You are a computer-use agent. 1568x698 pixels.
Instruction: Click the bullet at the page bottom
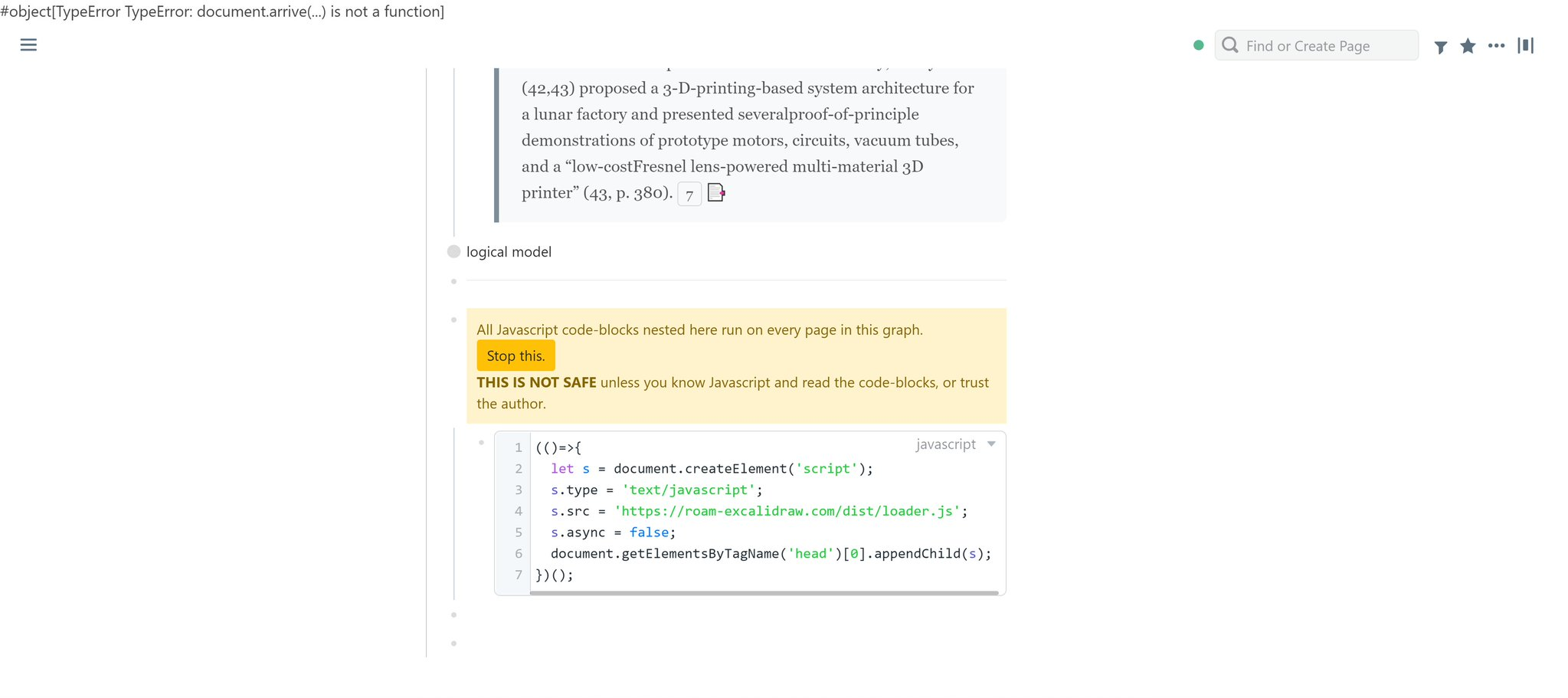(x=453, y=644)
